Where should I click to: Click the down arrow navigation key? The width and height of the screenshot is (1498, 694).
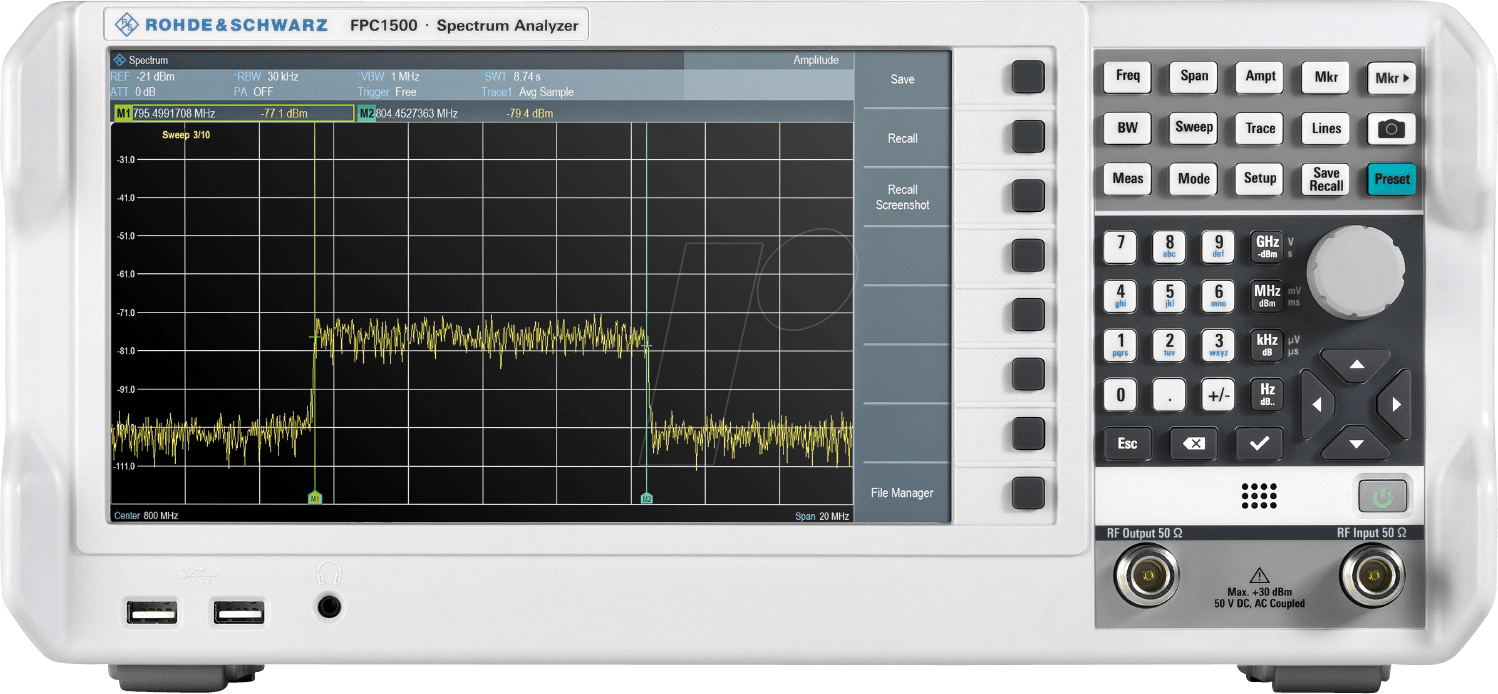coord(1356,442)
